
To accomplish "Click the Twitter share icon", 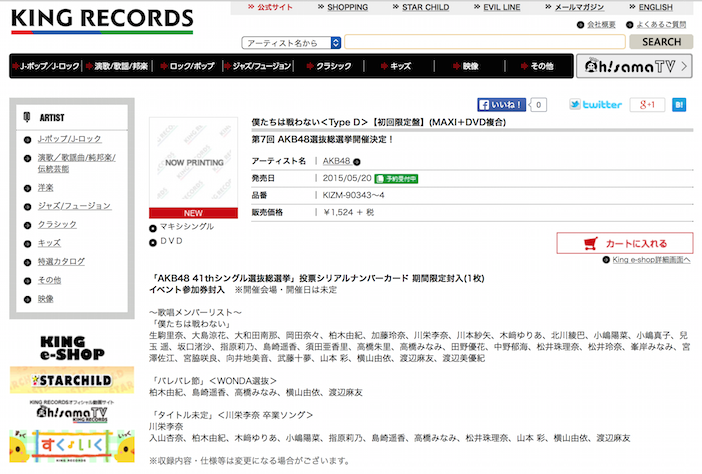I will point(595,104).
